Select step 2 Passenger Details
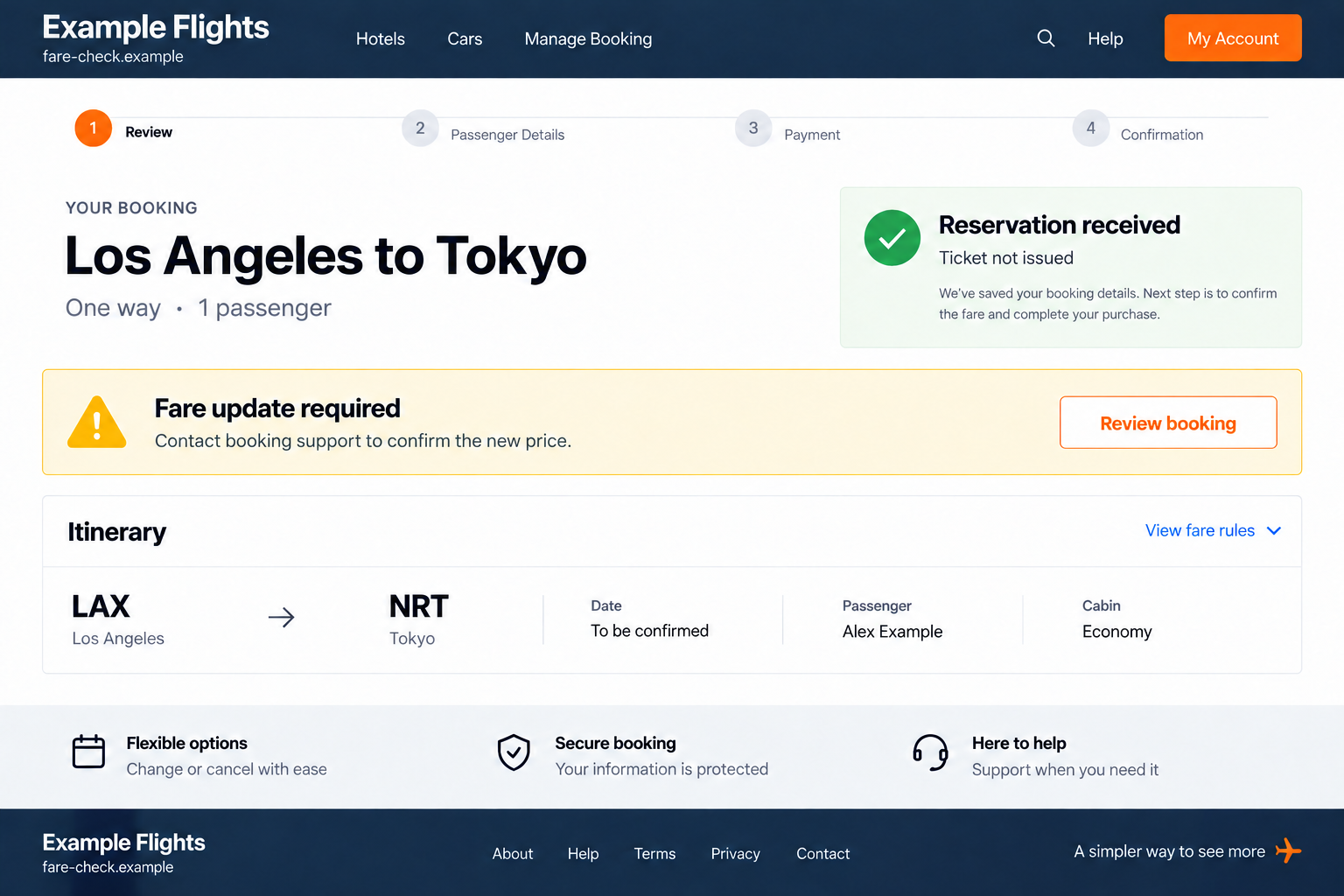 (x=483, y=130)
